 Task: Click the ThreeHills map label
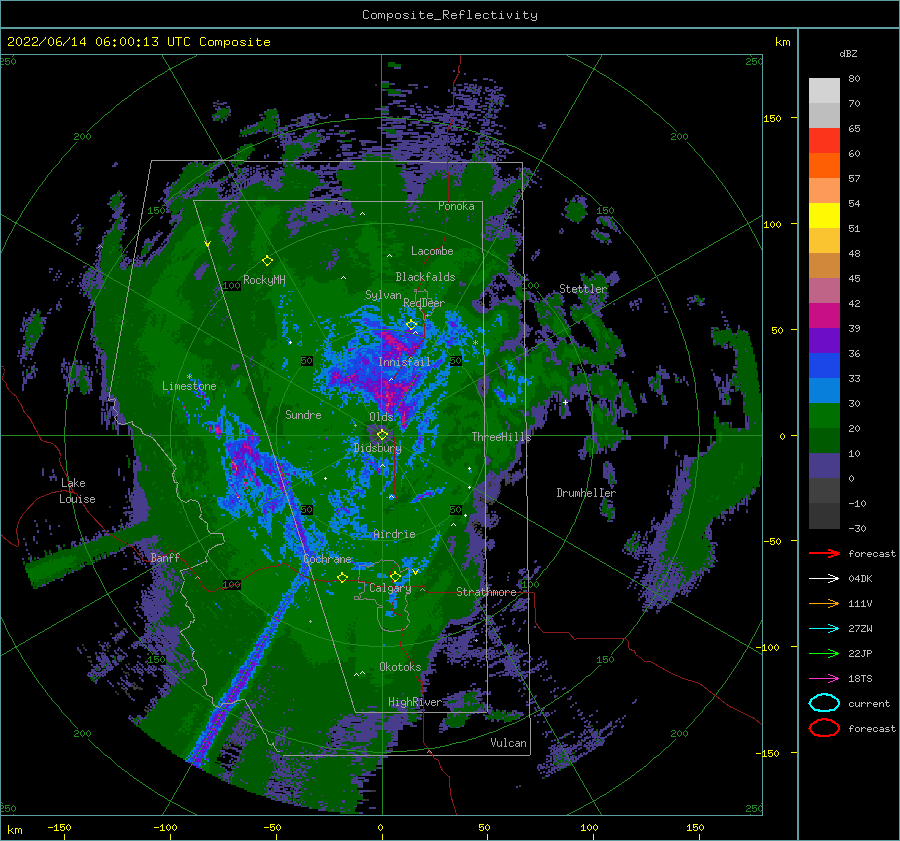[x=501, y=437]
